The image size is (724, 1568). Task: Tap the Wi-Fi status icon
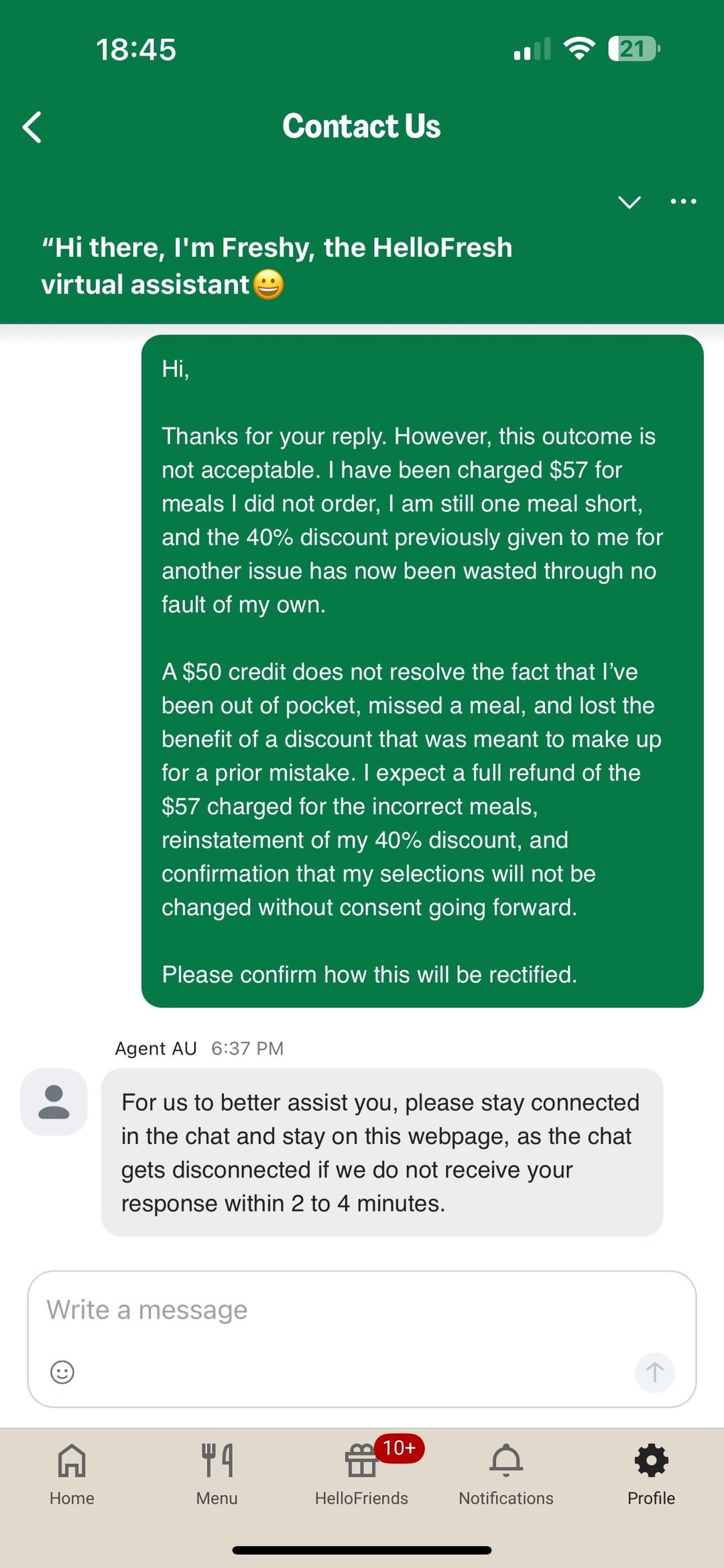coord(579,49)
